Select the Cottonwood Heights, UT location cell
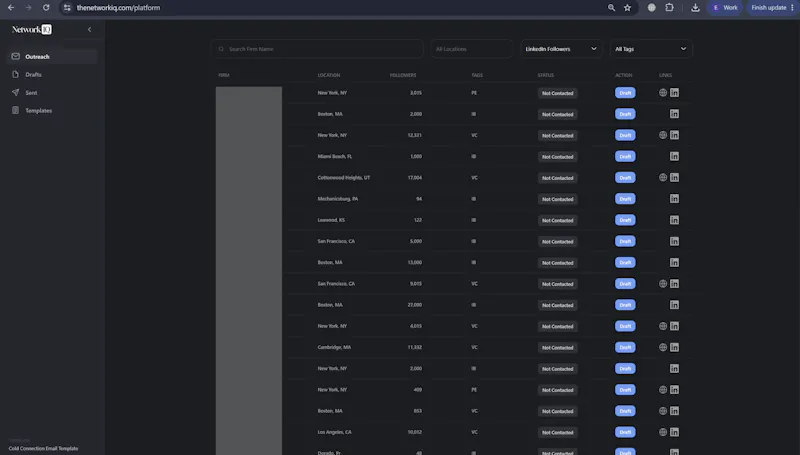Viewport: 800px width, 455px height. click(343, 178)
